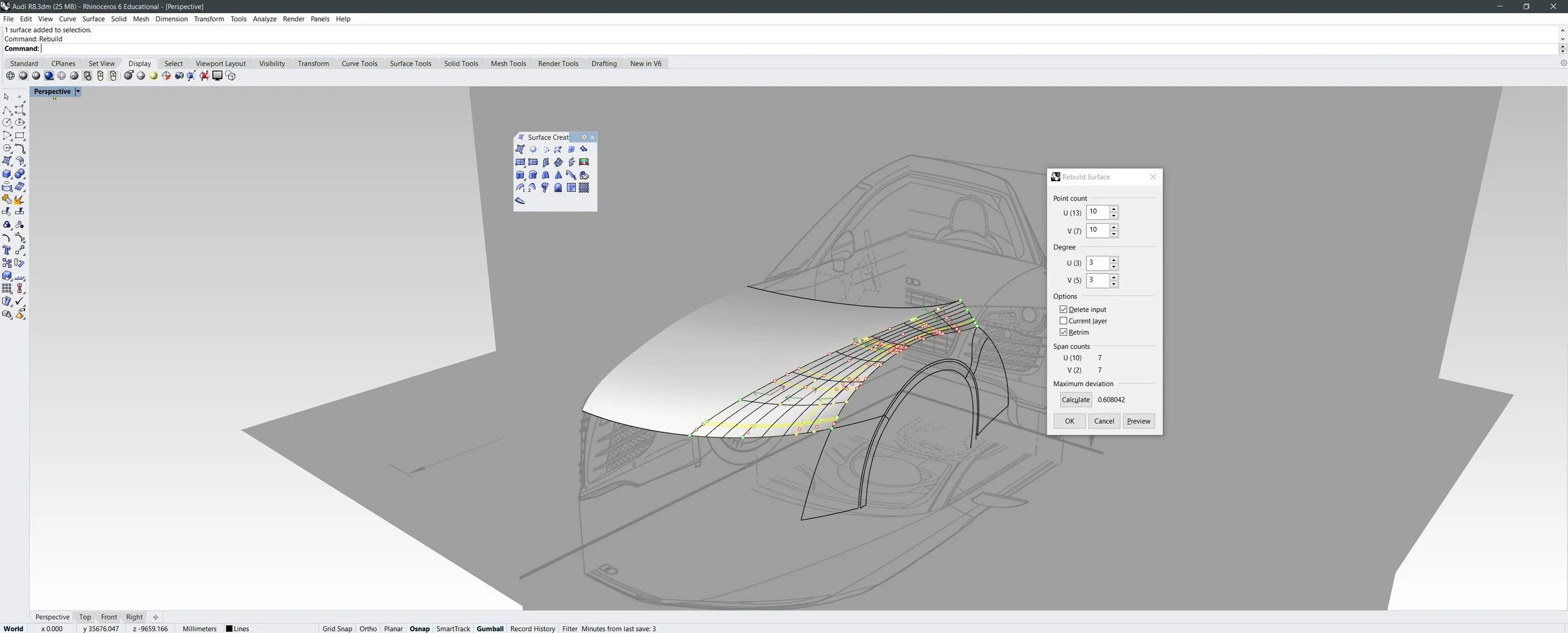Open the Surface menu
Screen dimensions: 1568x633
(93, 19)
